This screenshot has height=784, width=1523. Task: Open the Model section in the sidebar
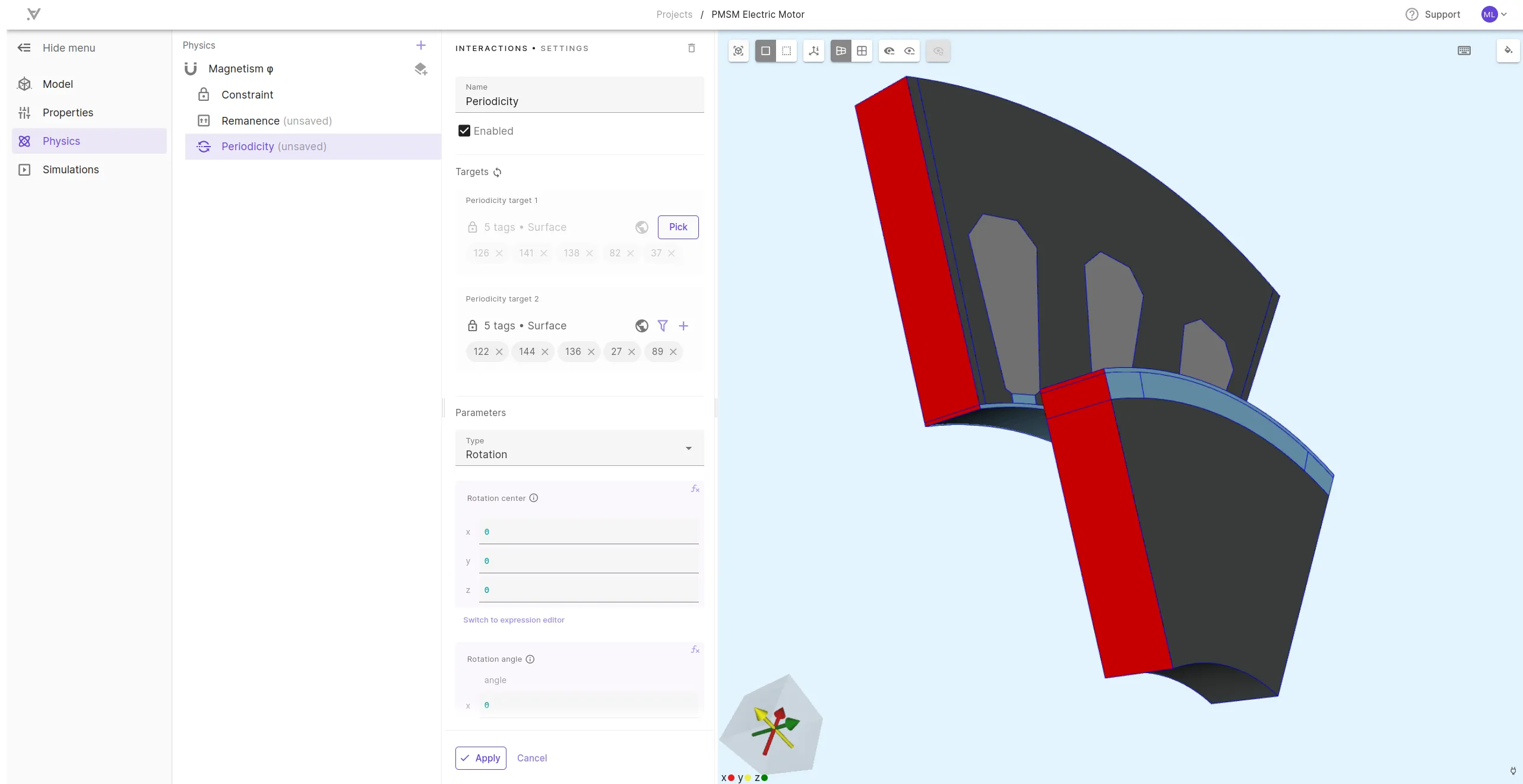[89, 84]
